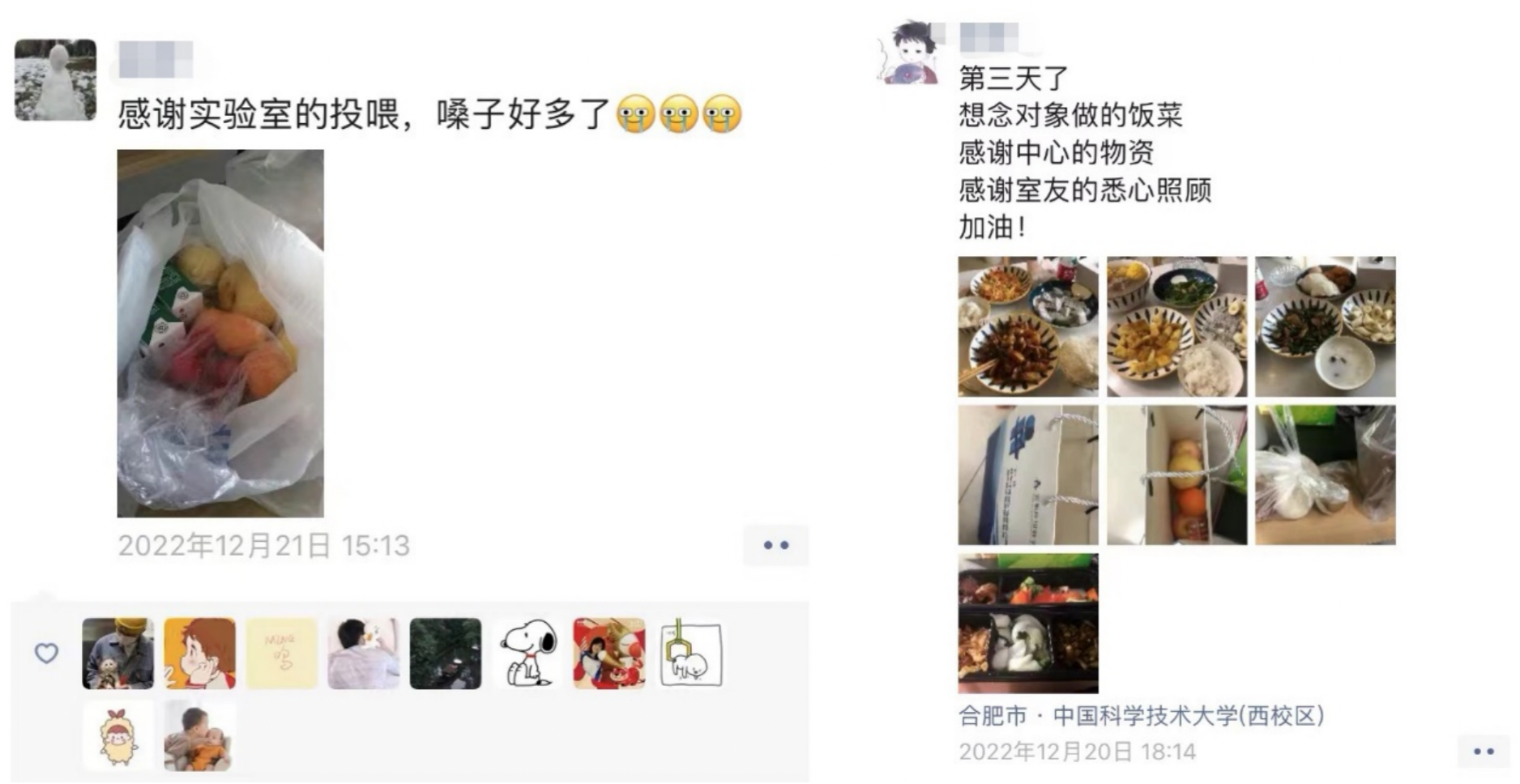Open the claw machine sketch avatar
Screen dimensions: 1520x784
(691, 653)
